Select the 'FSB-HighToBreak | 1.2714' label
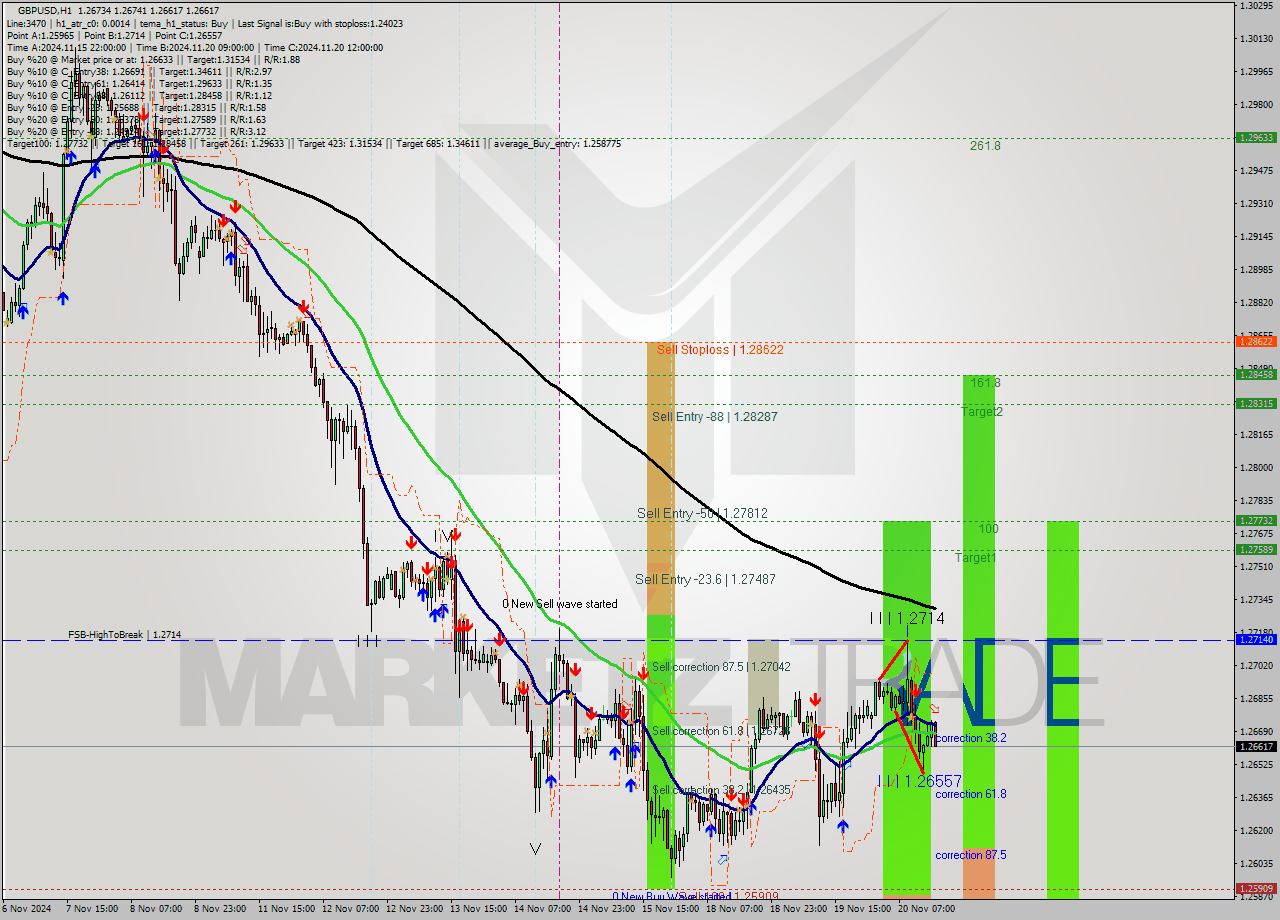This screenshot has height=920, width=1280. click(x=124, y=634)
